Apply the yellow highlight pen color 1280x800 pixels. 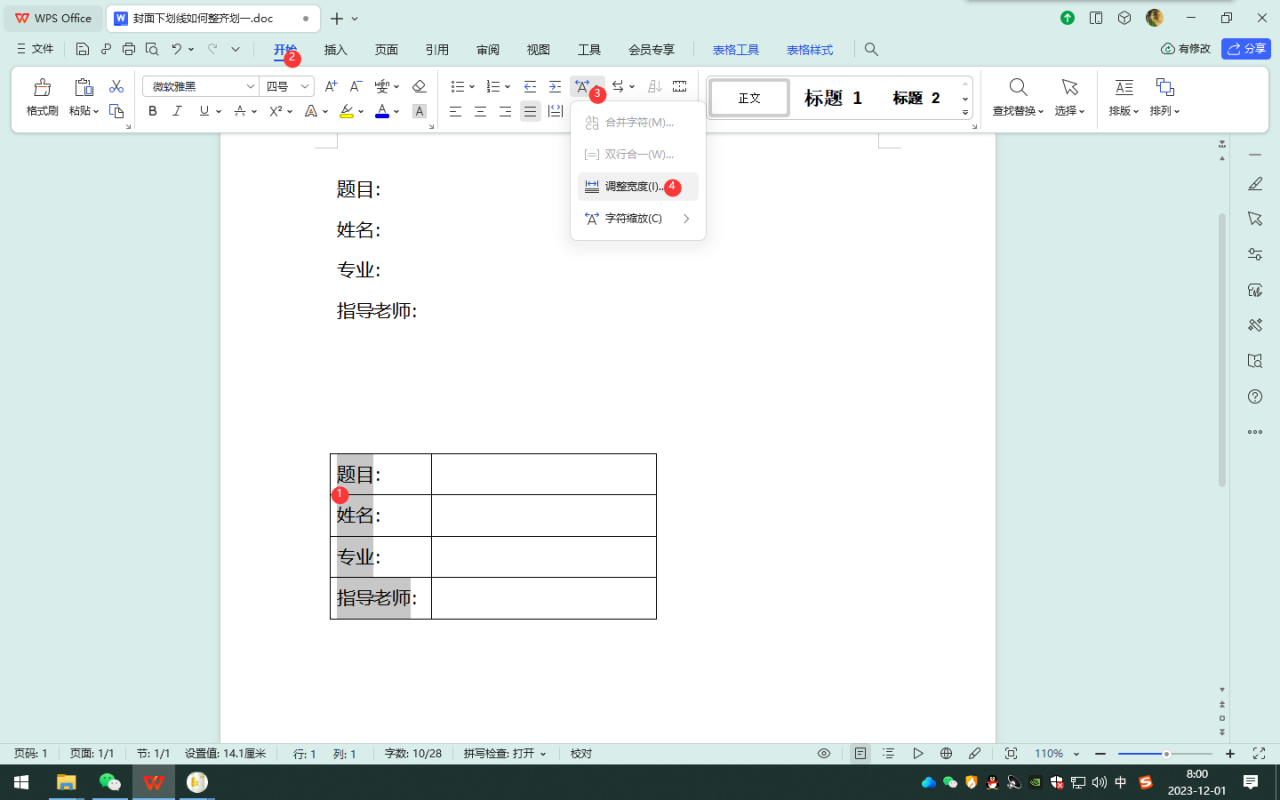pos(346,111)
